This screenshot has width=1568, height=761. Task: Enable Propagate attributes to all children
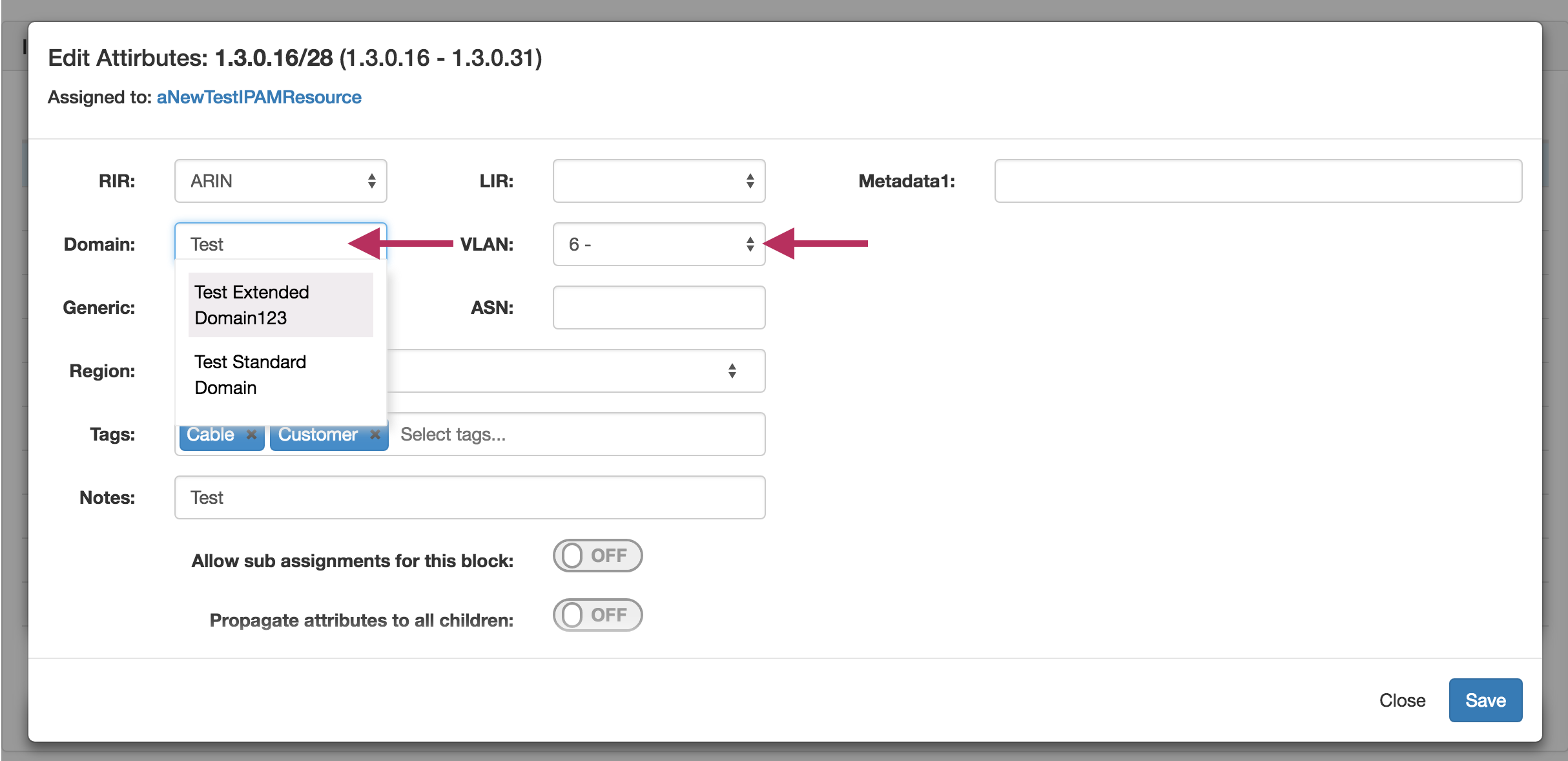pos(597,615)
